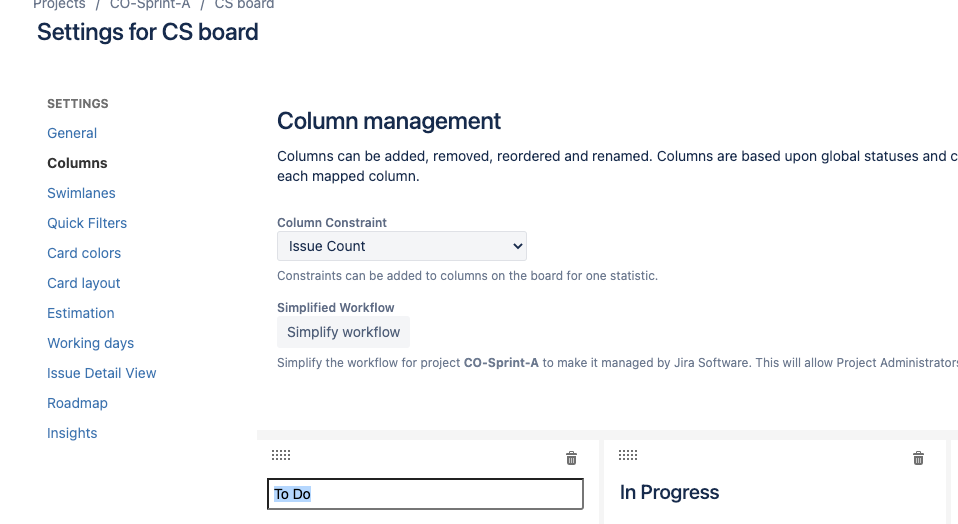Select the Columns settings item
The height and width of the screenshot is (524, 958).
(77, 163)
